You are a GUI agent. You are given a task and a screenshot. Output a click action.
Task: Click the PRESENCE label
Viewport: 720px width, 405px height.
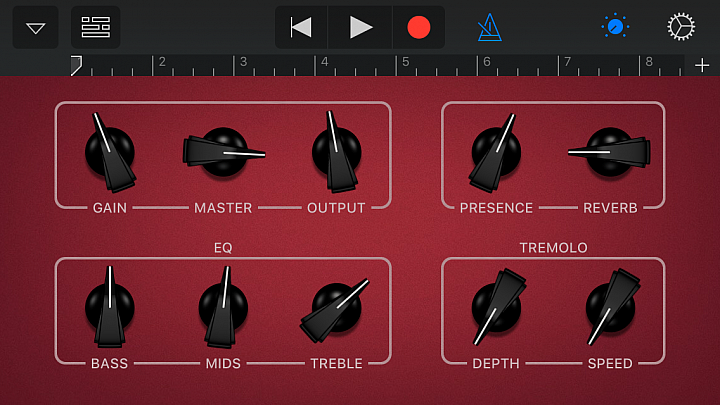(496, 208)
